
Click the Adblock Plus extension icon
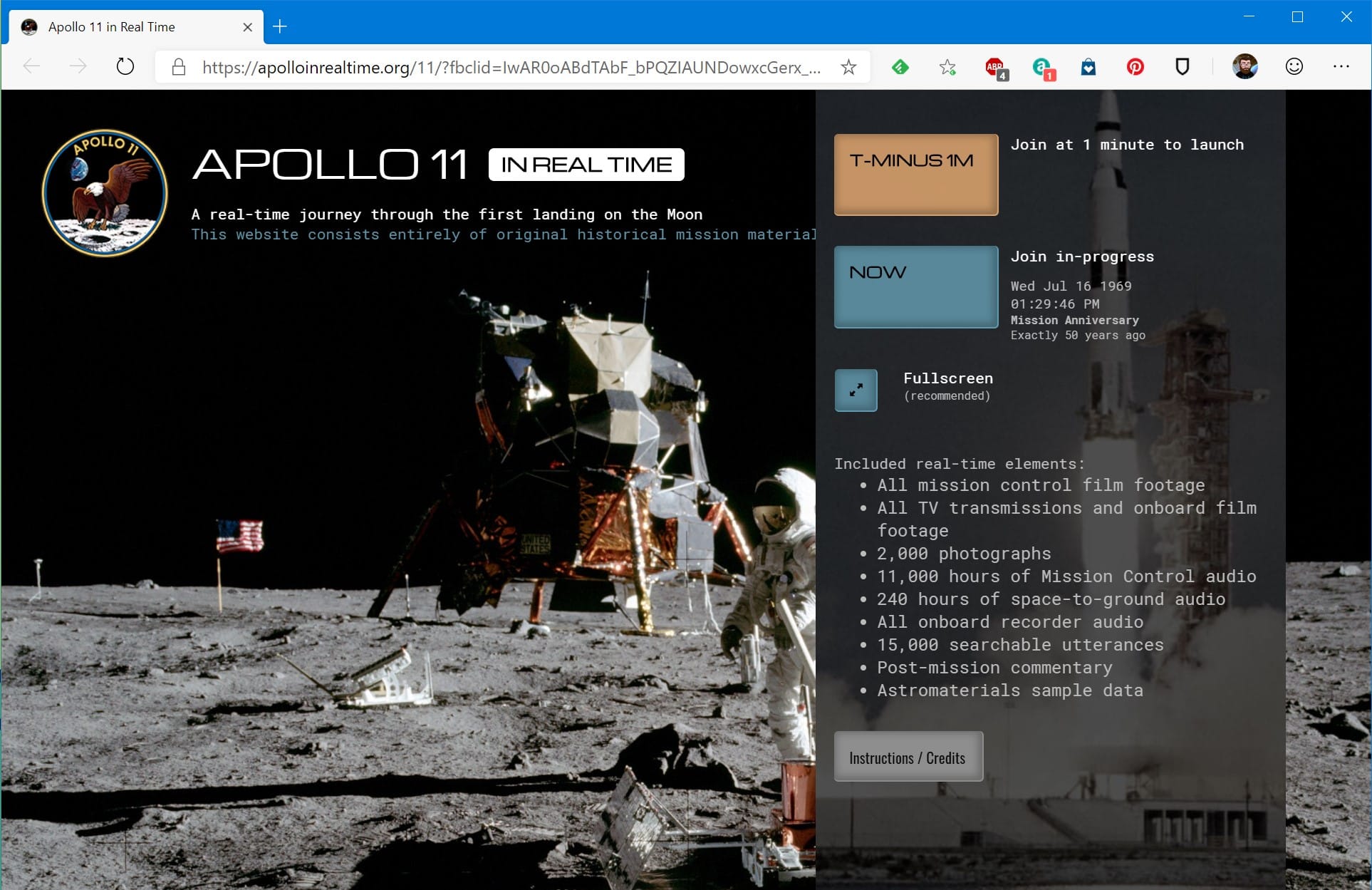[995, 67]
